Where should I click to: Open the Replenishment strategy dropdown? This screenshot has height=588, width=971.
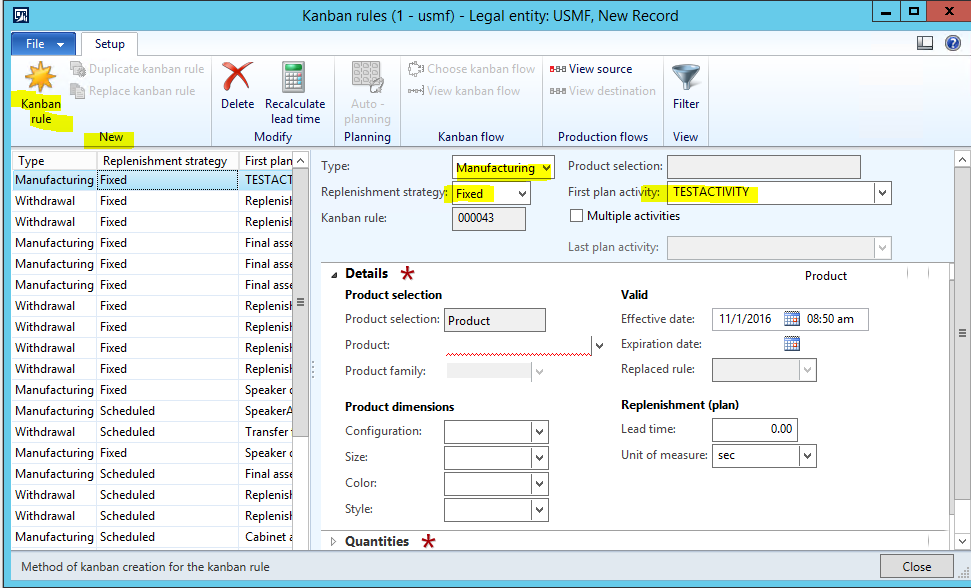pyautogui.click(x=521, y=194)
